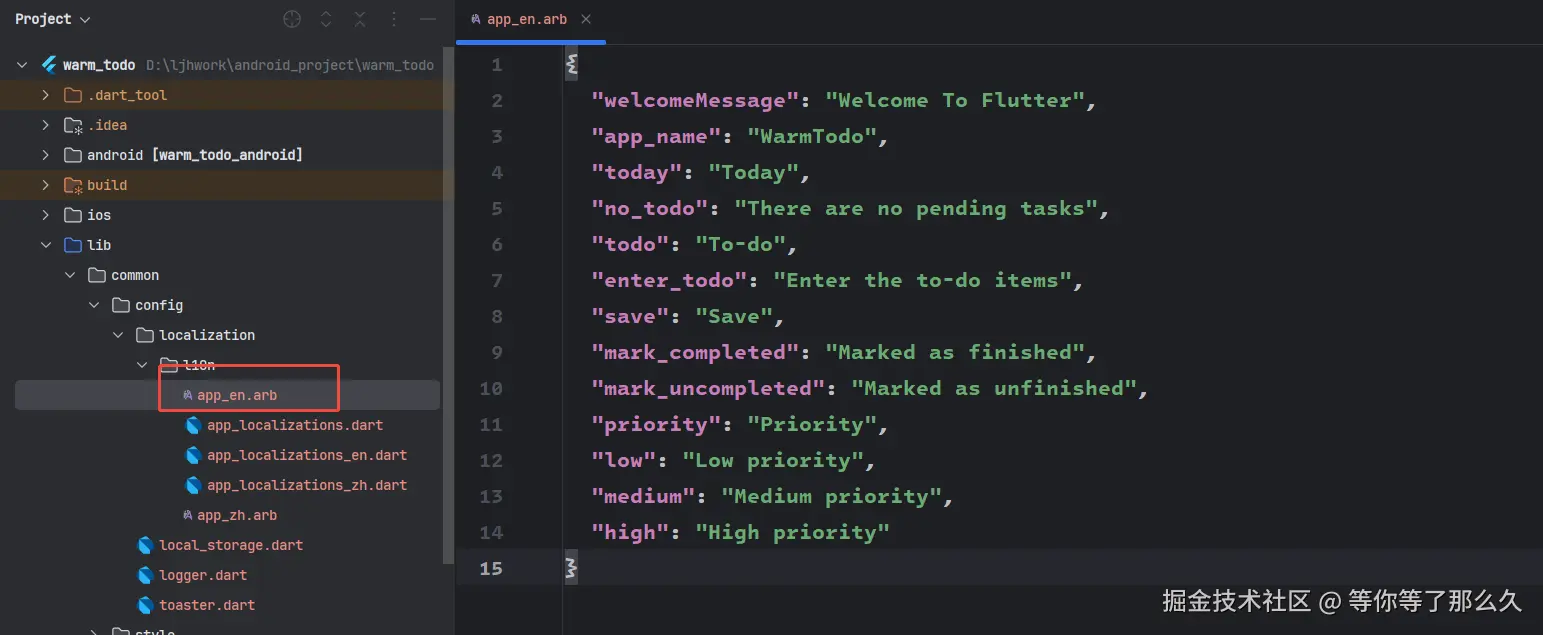Click the arb file icon of app_zh.arb
This screenshot has width=1543, height=635.
[x=187, y=515]
